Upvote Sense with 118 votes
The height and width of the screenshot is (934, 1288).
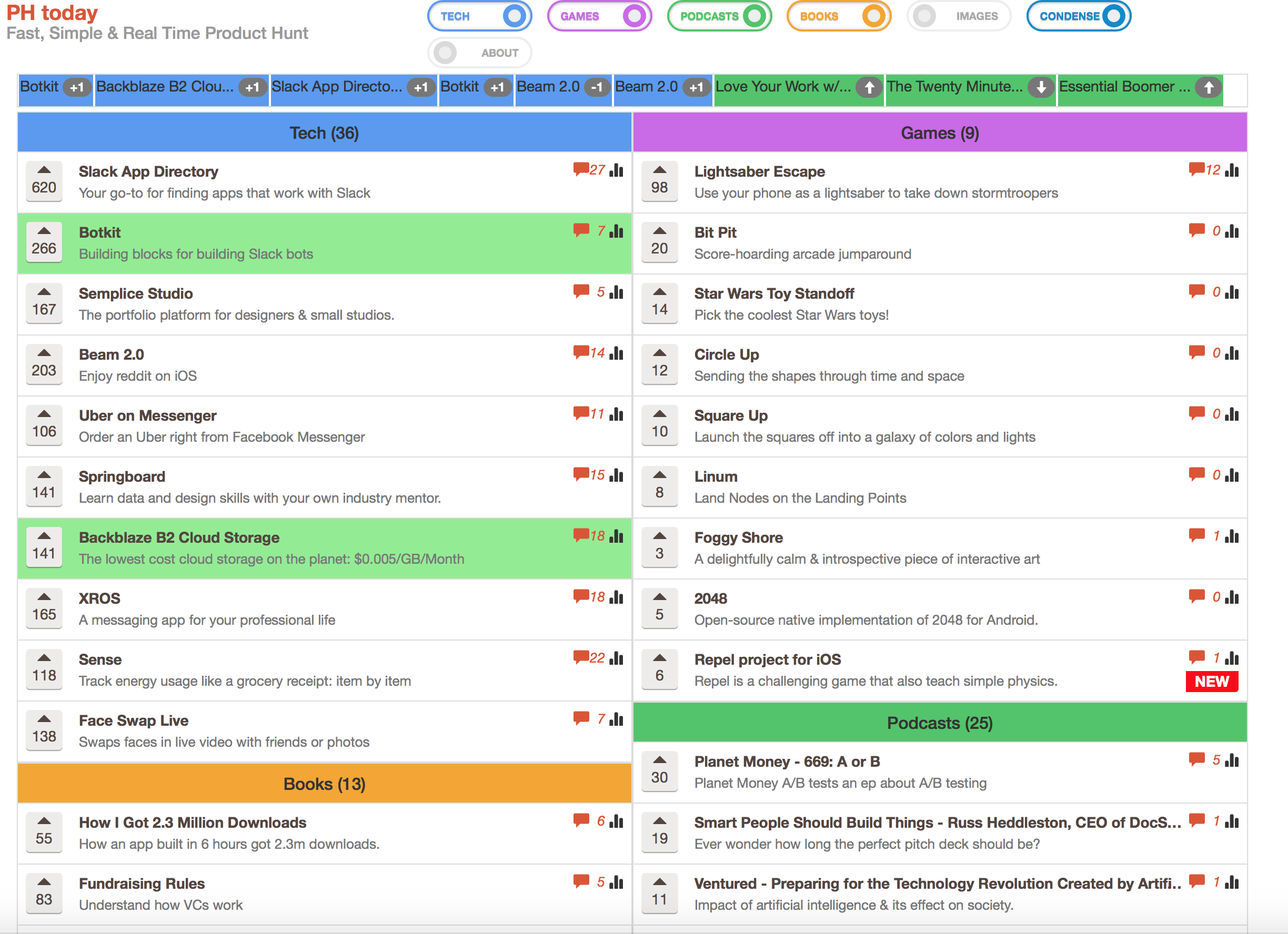[44, 669]
